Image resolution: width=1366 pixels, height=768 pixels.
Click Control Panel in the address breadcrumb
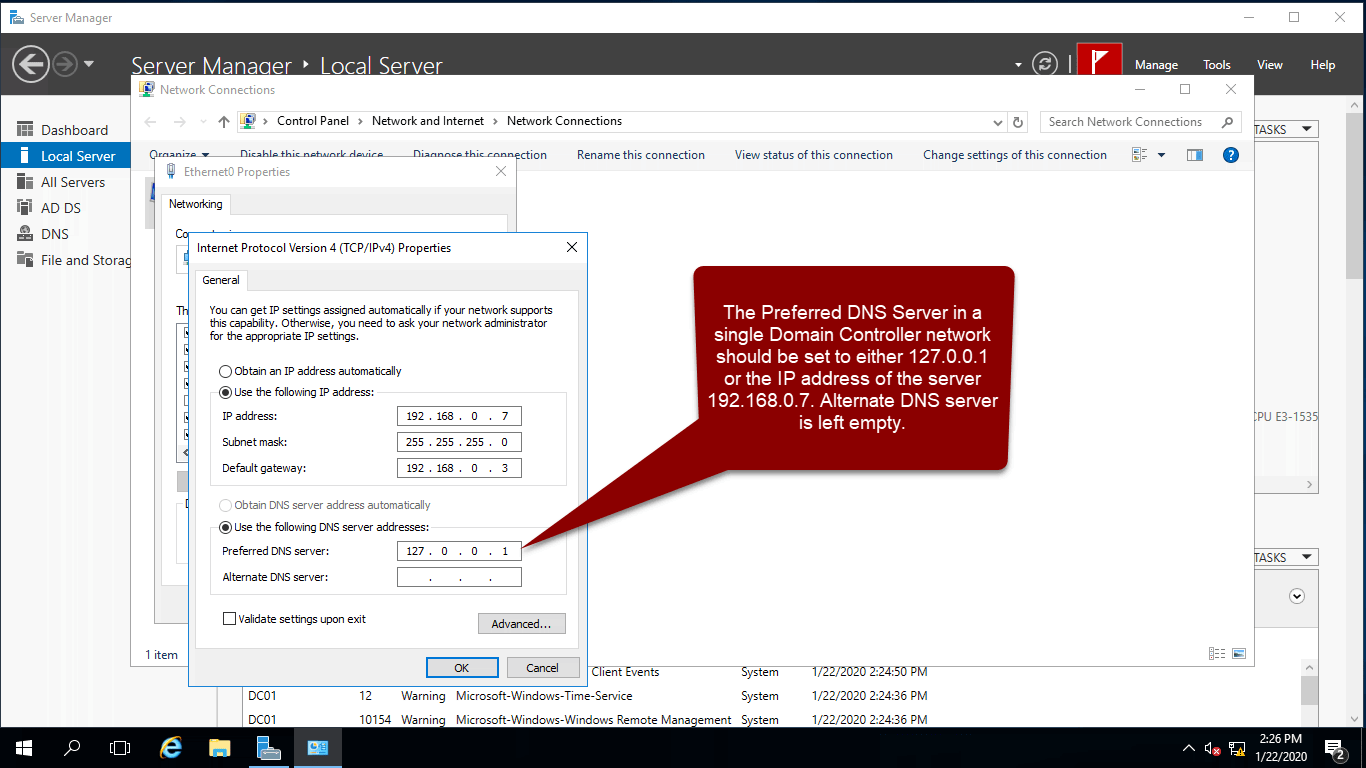[x=313, y=121]
